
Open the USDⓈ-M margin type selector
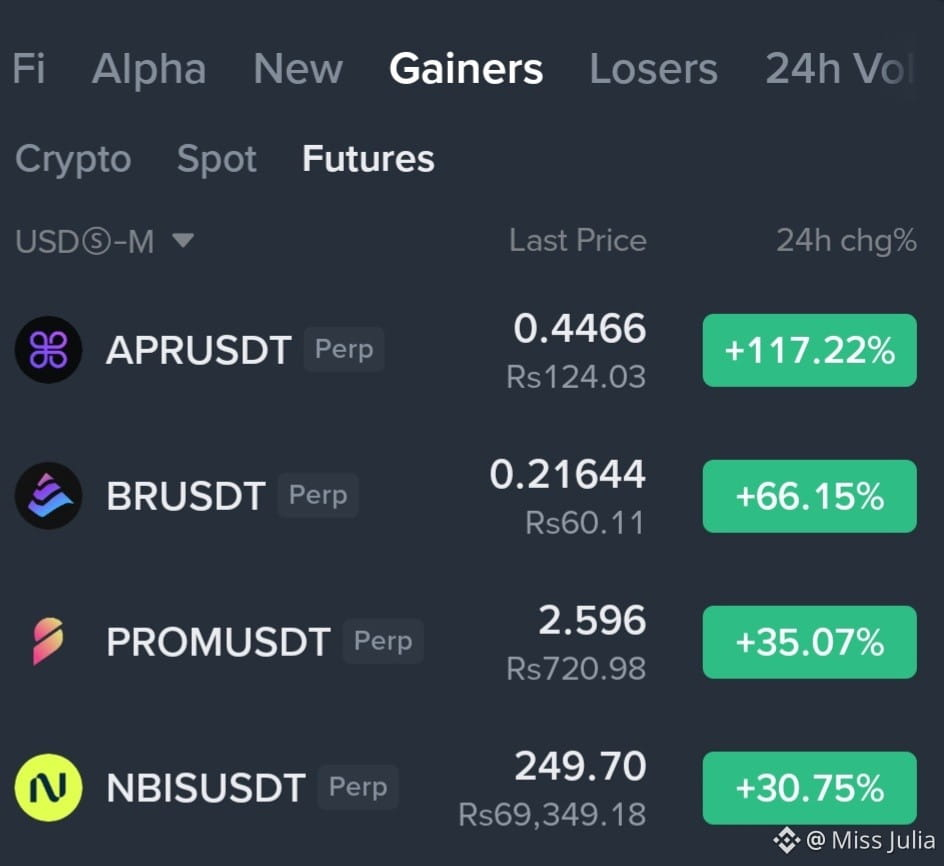pos(104,241)
